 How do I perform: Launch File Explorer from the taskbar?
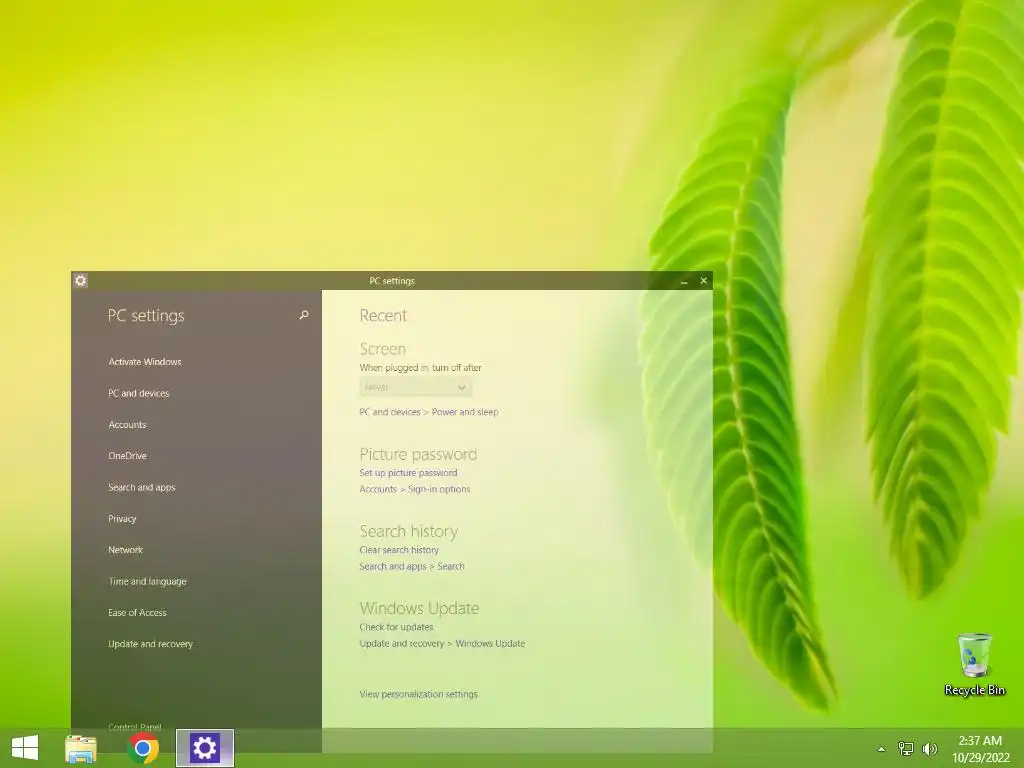(81, 748)
